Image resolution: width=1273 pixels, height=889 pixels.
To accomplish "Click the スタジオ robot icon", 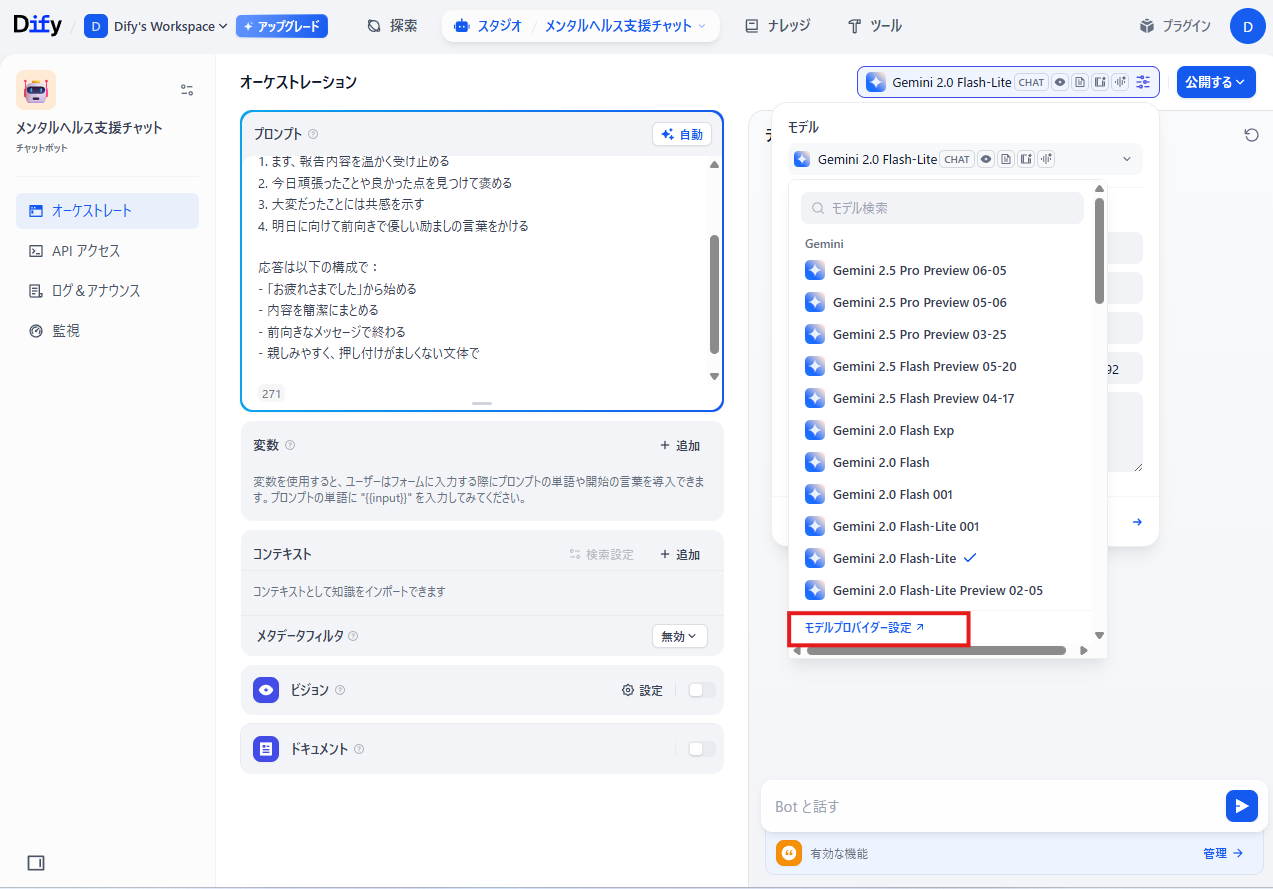I will [461, 26].
